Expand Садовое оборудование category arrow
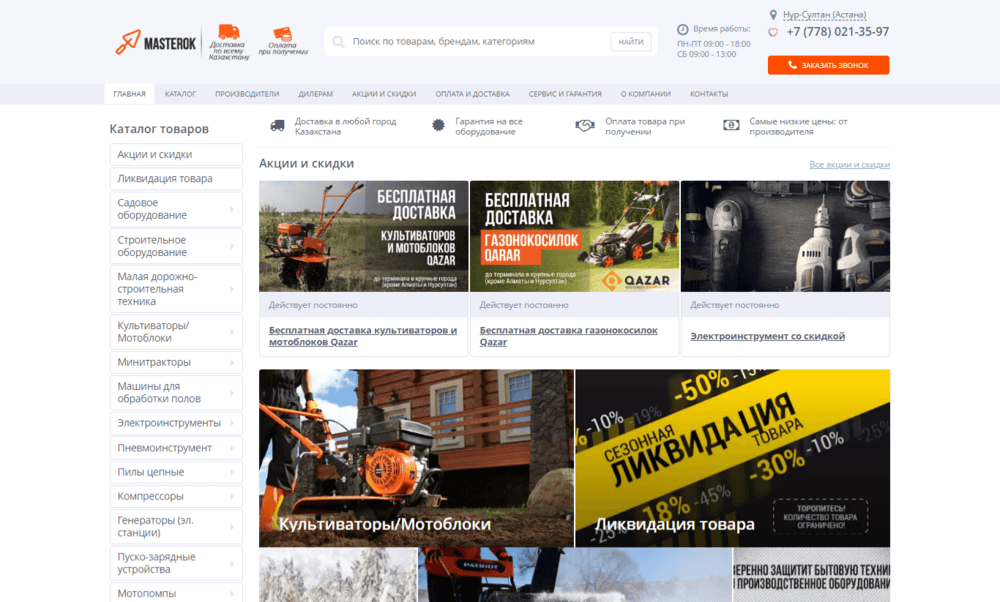 [x=232, y=209]
